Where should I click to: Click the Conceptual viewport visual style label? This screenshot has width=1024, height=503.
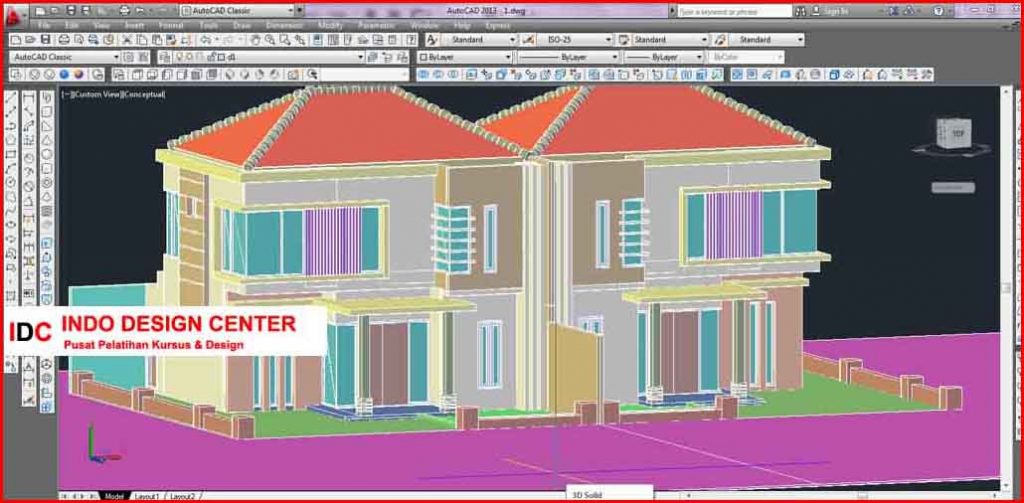pos(144,95)
